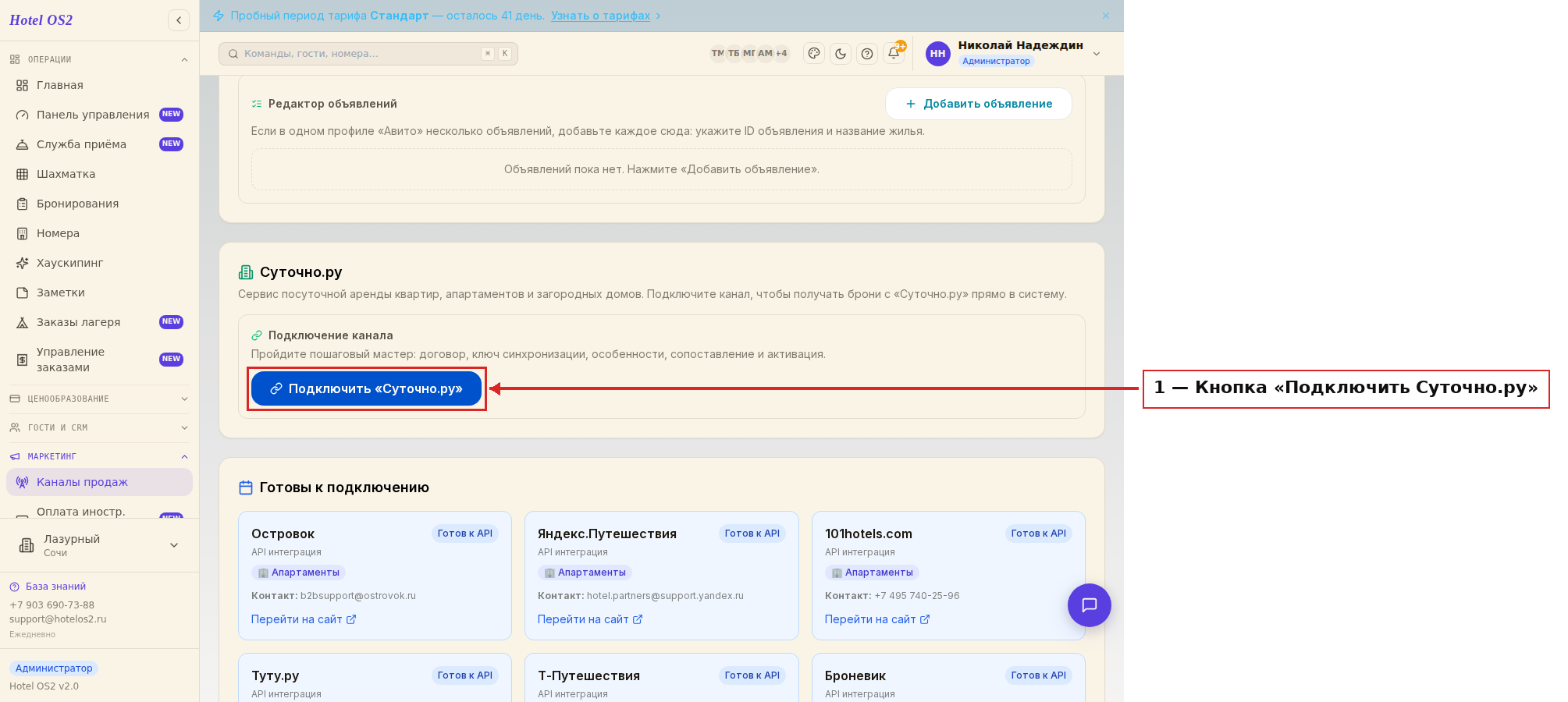Collapse the ОПЕРАЦИИ section
Viewport: 1568px width, 702px height.
point(99,59)
